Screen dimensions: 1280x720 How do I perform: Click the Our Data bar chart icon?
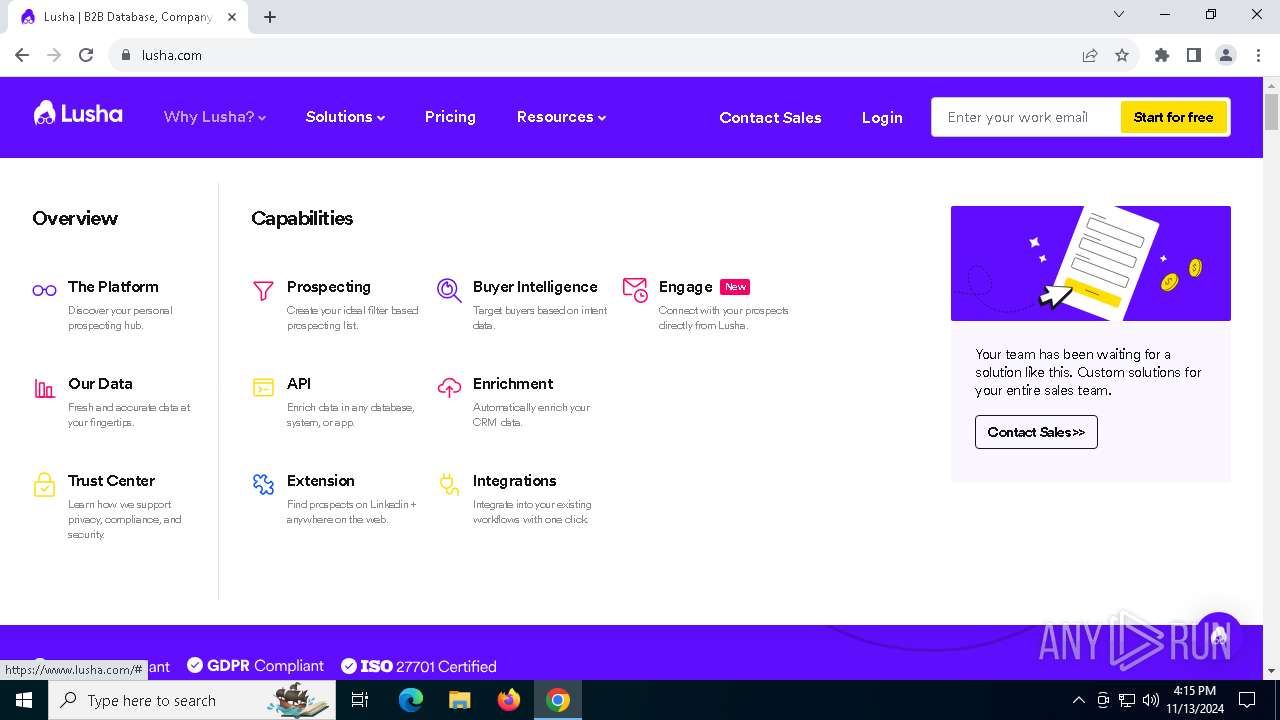pyautogui.click(x=44, y=388)
